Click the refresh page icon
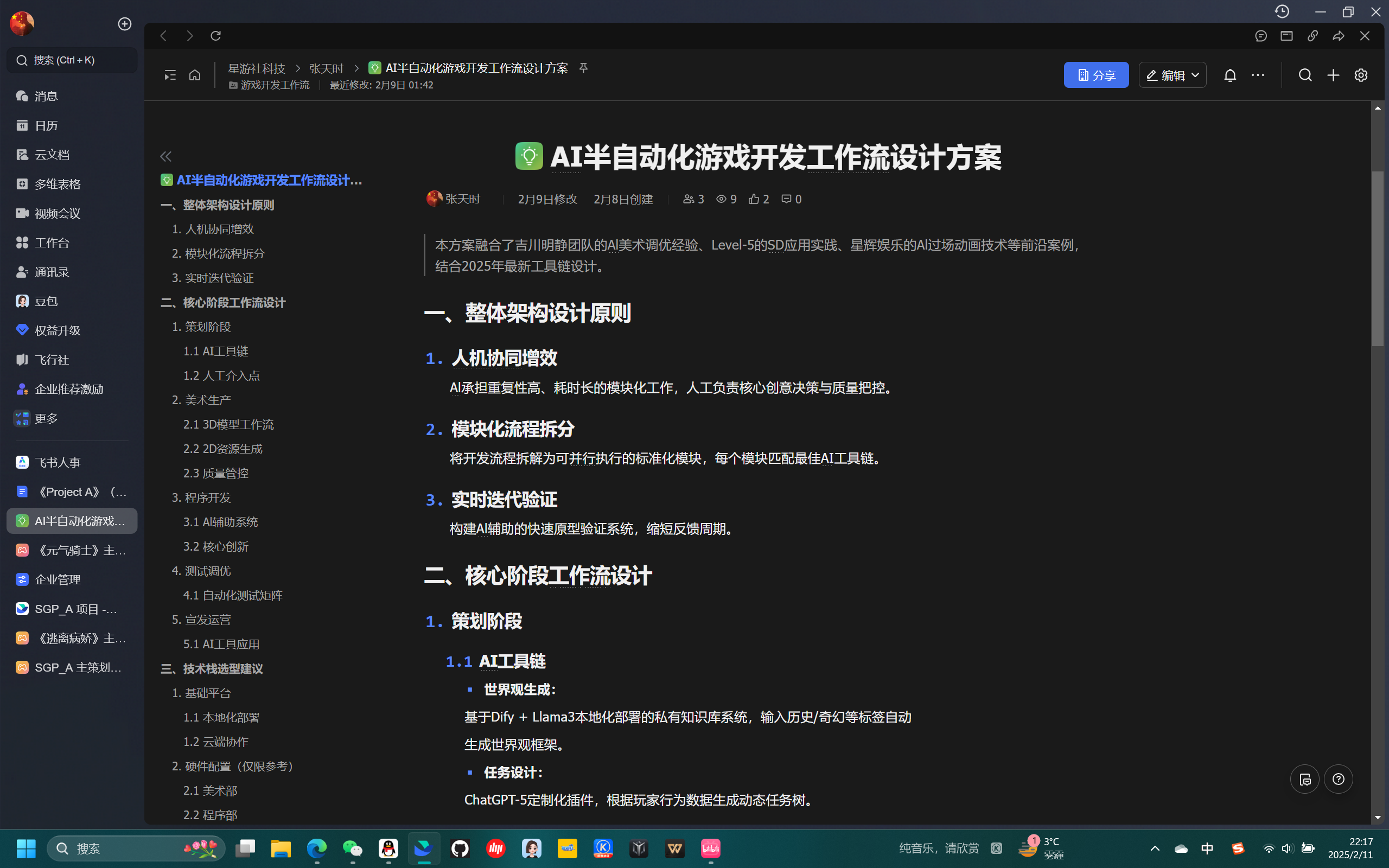The width and height of the screenshot is (1389, 868). click(x=216, y=36)
